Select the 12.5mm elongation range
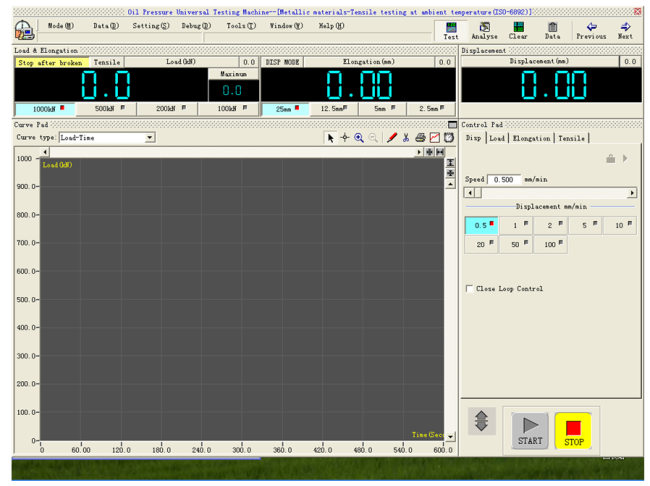 click(335, 109)
